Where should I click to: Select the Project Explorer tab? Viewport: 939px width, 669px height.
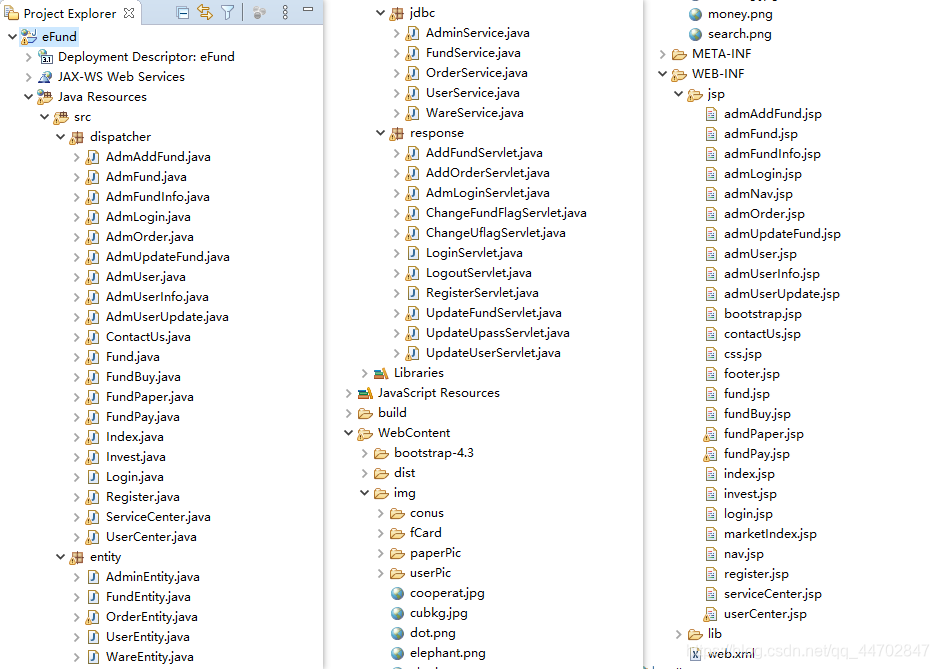point(70,13)
